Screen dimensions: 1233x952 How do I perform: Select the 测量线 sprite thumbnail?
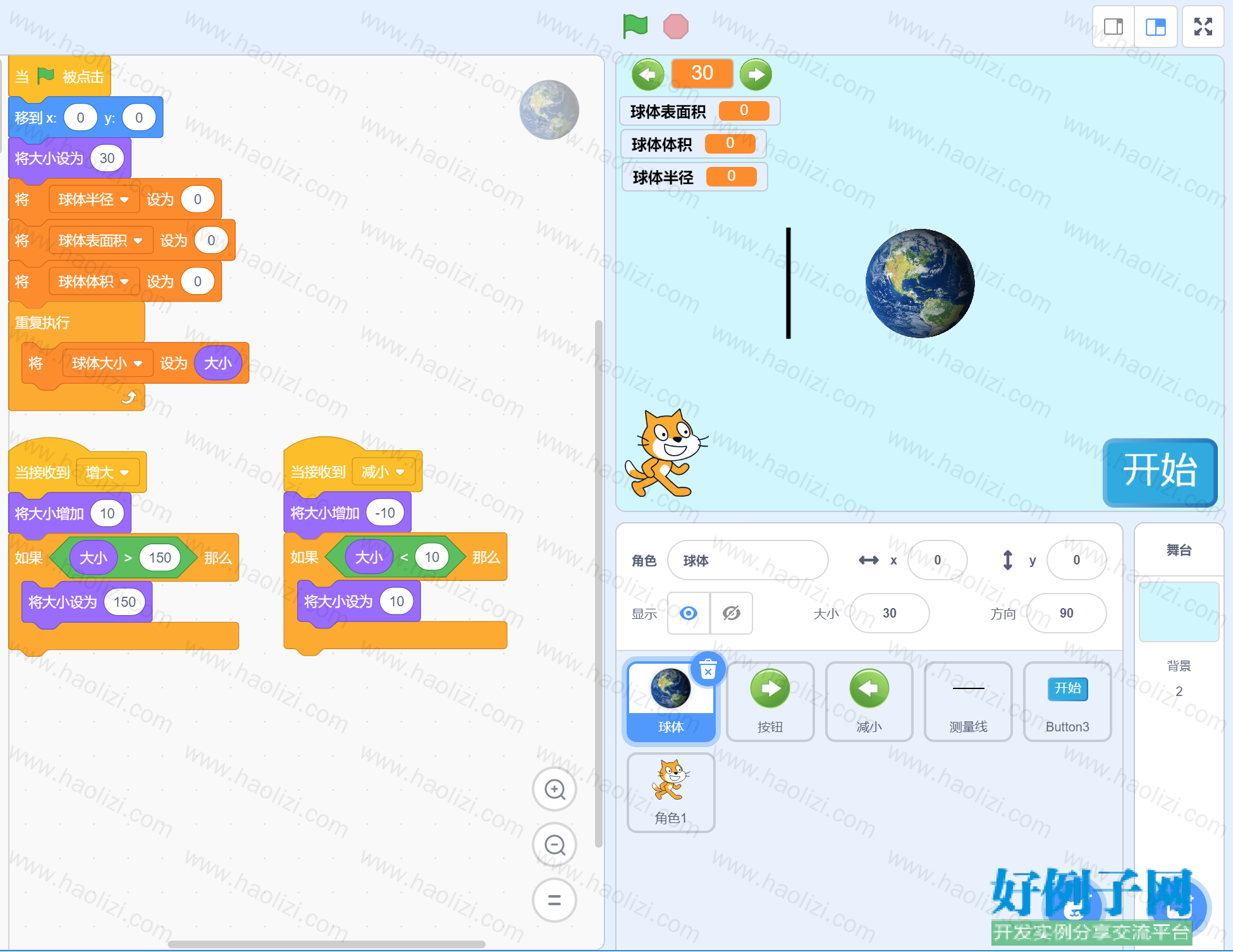point(968,702)
